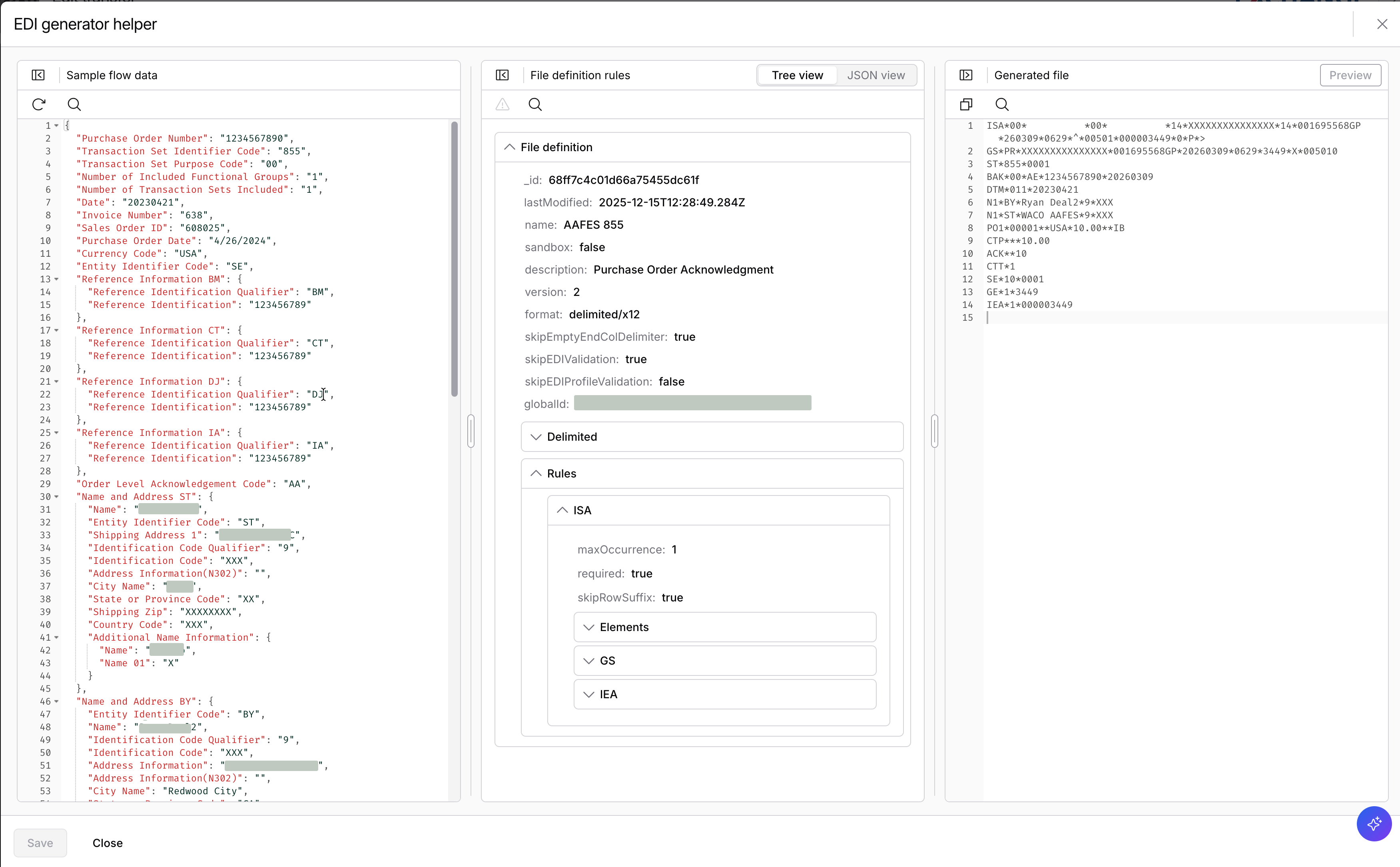Click skipEDIProfileValidation false value
Image resolution: width=1400 pixels, height=867 pixels.
point(671,382)
